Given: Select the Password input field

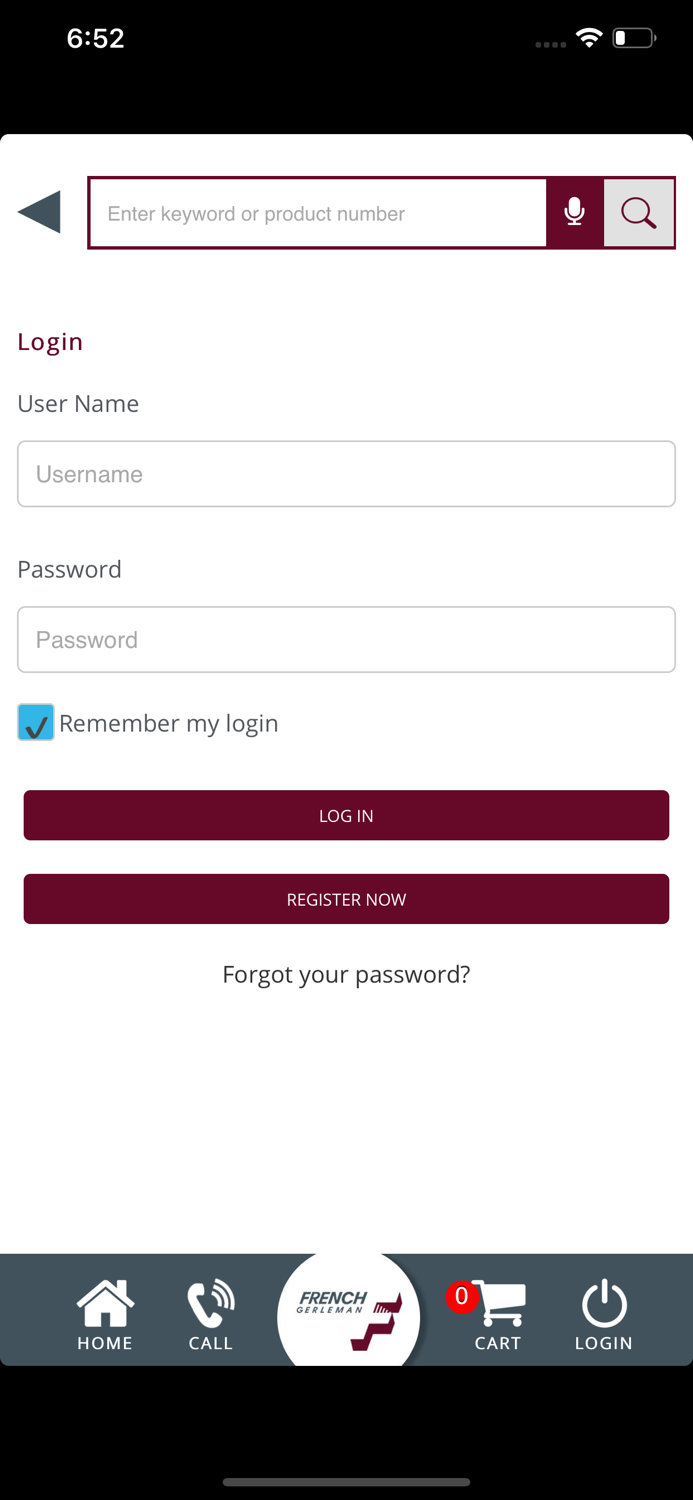Looking at the screenshot, I should [346, 640].
